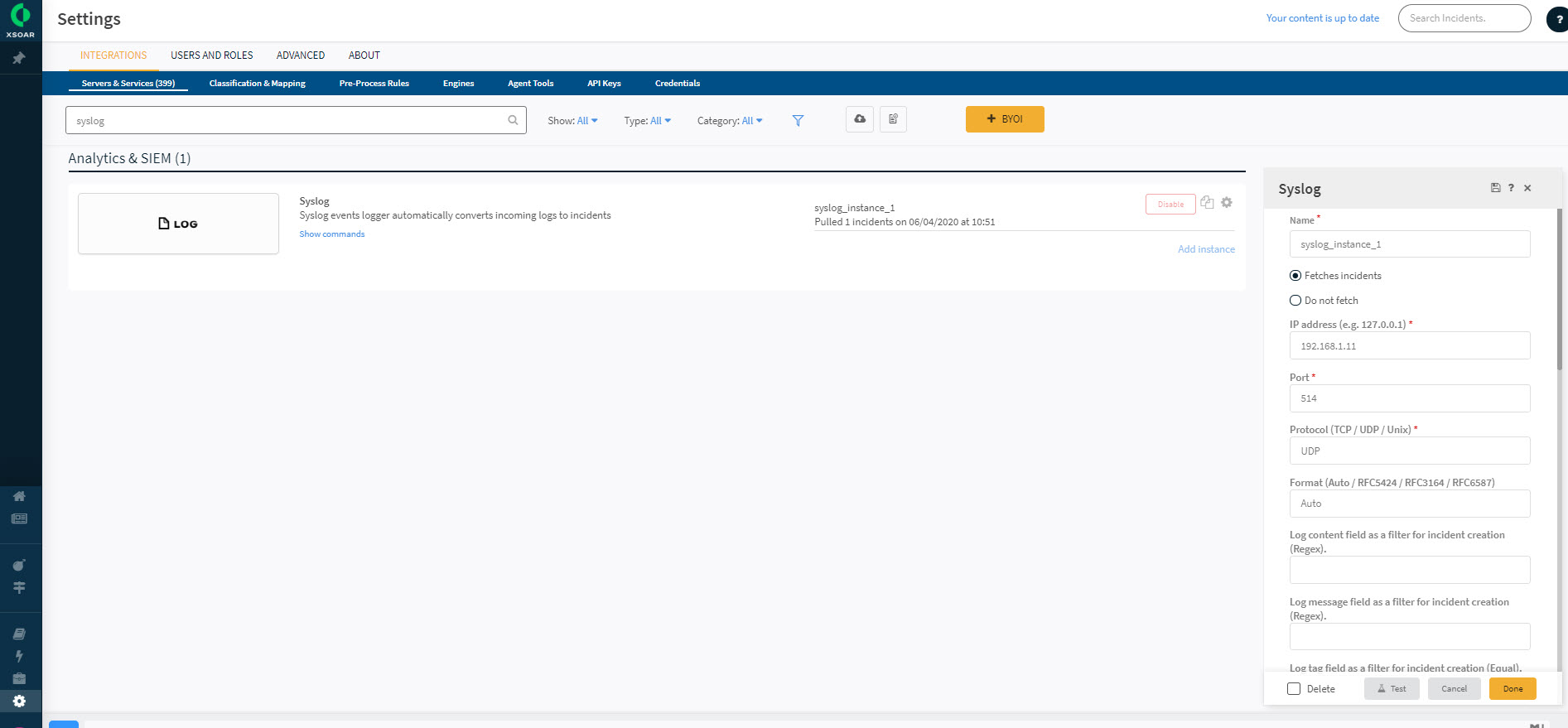Viewport: 1568px width, 728px height.
Task: Open the Pre-Process Rules subtab
Action: click(x=374, y=84)
